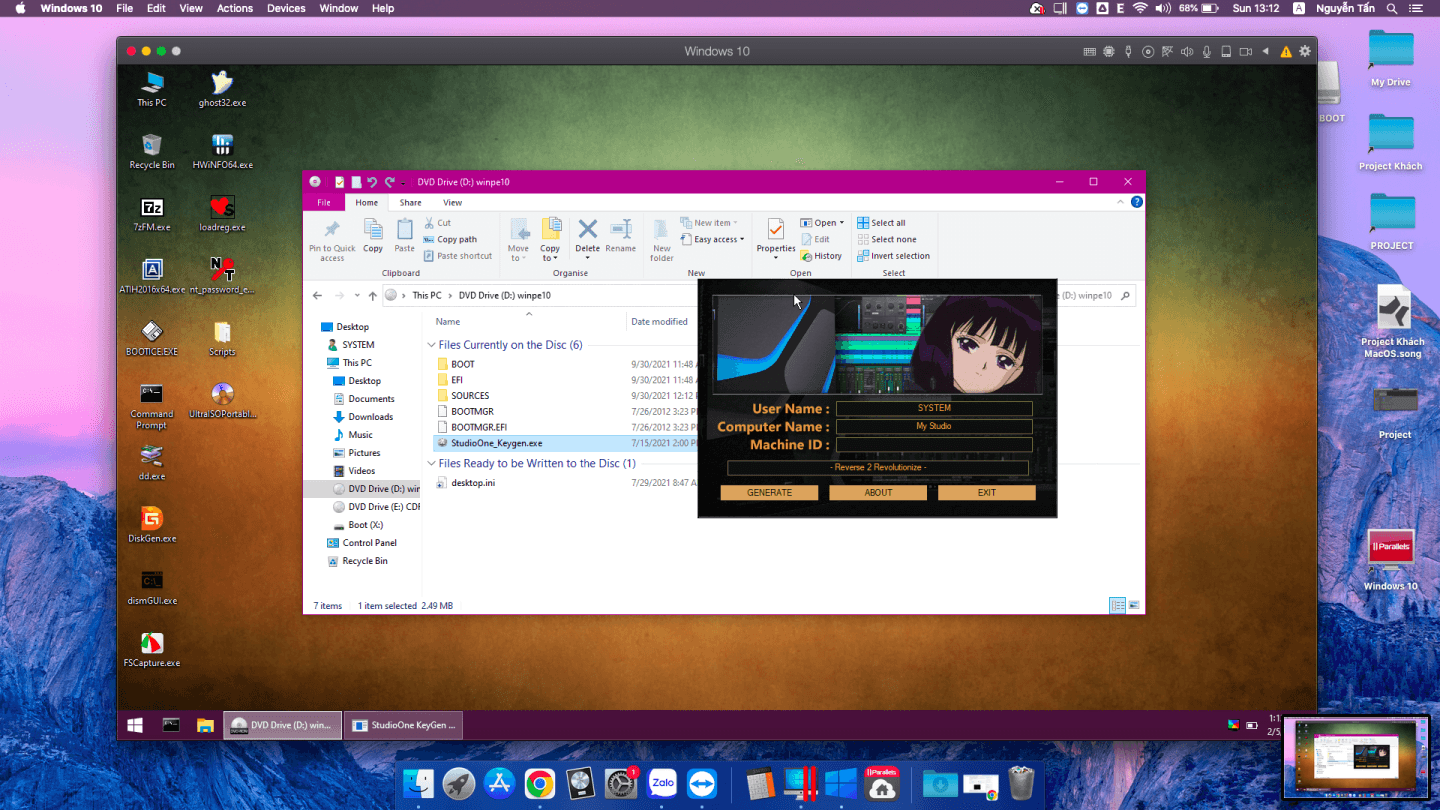Screen dimensions: 1440x810
Task: Open macOS Devices menu
Action: [x=286, y=8]
